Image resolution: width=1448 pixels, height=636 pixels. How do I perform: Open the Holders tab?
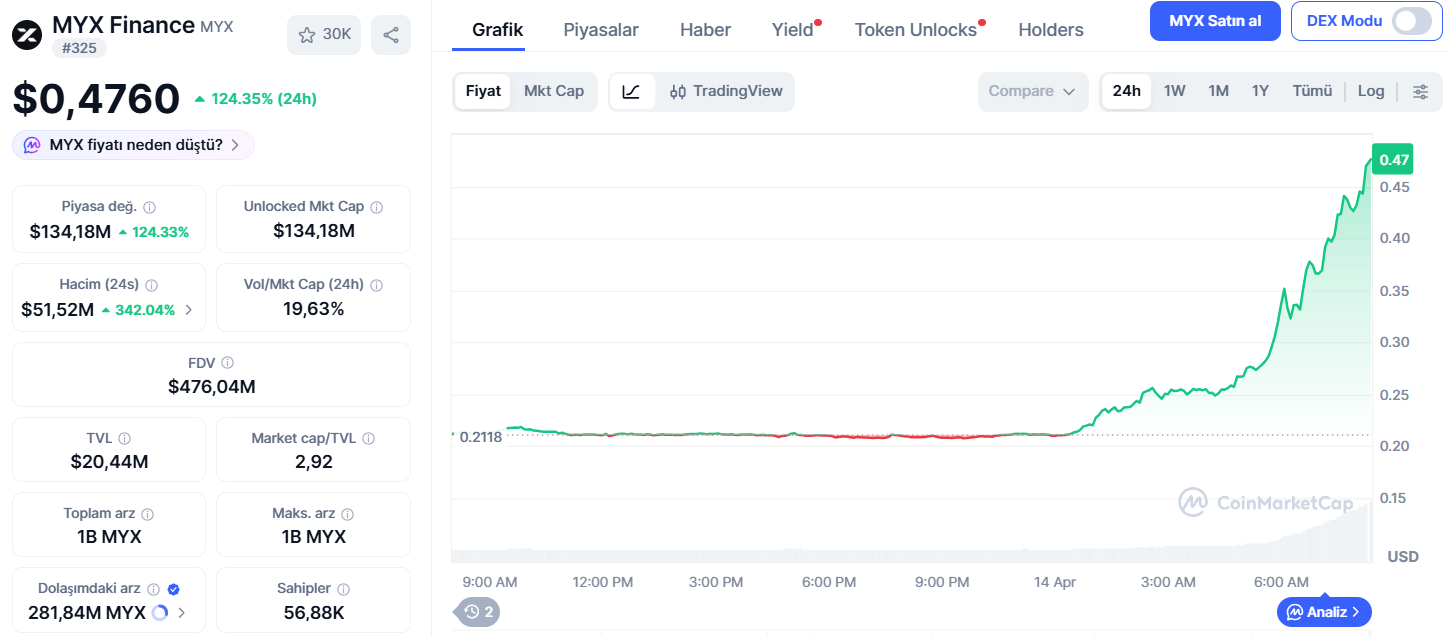pos(1051,30)
